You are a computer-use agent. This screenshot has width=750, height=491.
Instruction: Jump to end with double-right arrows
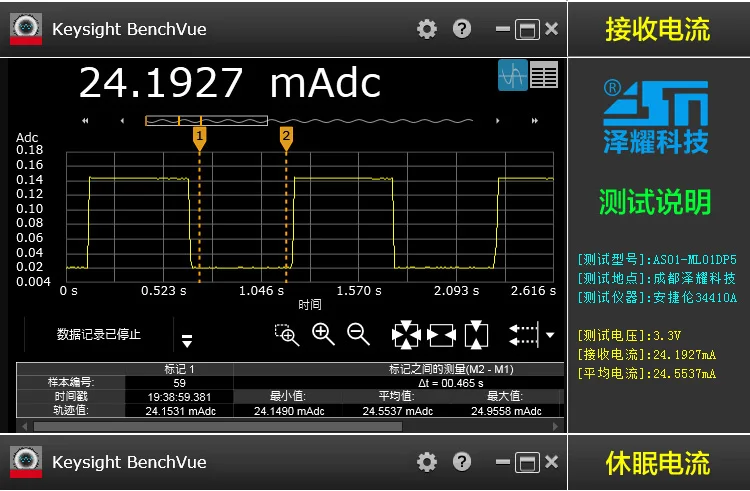pos(535,121)
